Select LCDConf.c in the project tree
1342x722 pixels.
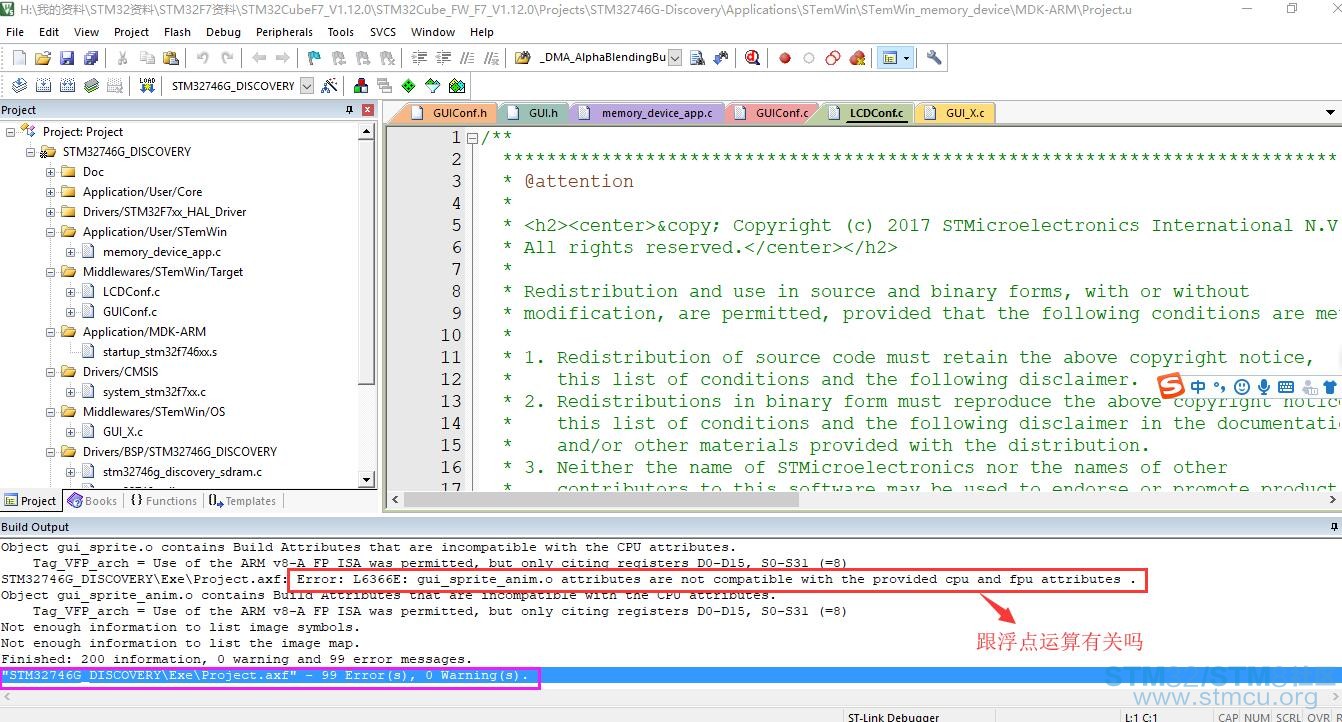pos(131,292)
